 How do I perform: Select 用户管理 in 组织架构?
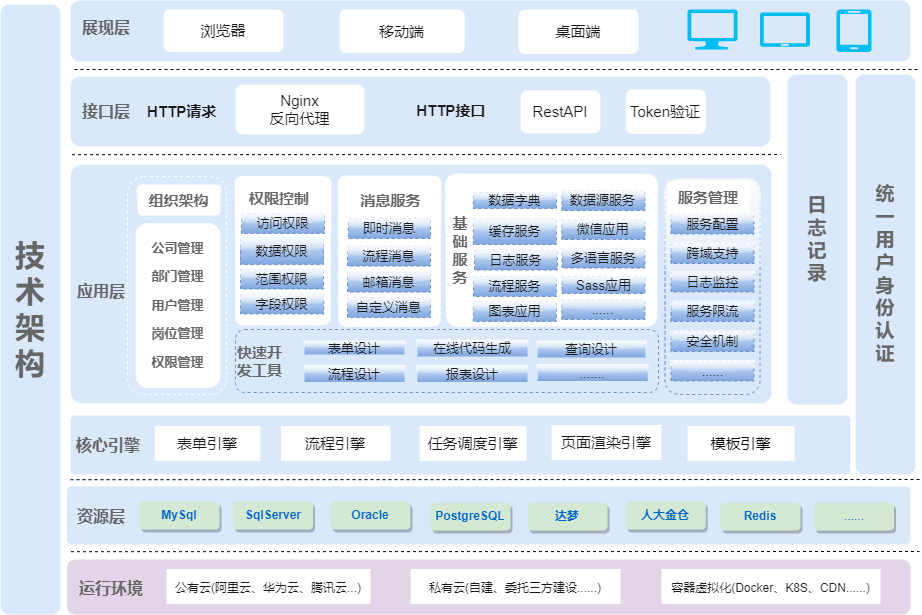[x=177, y=305]
